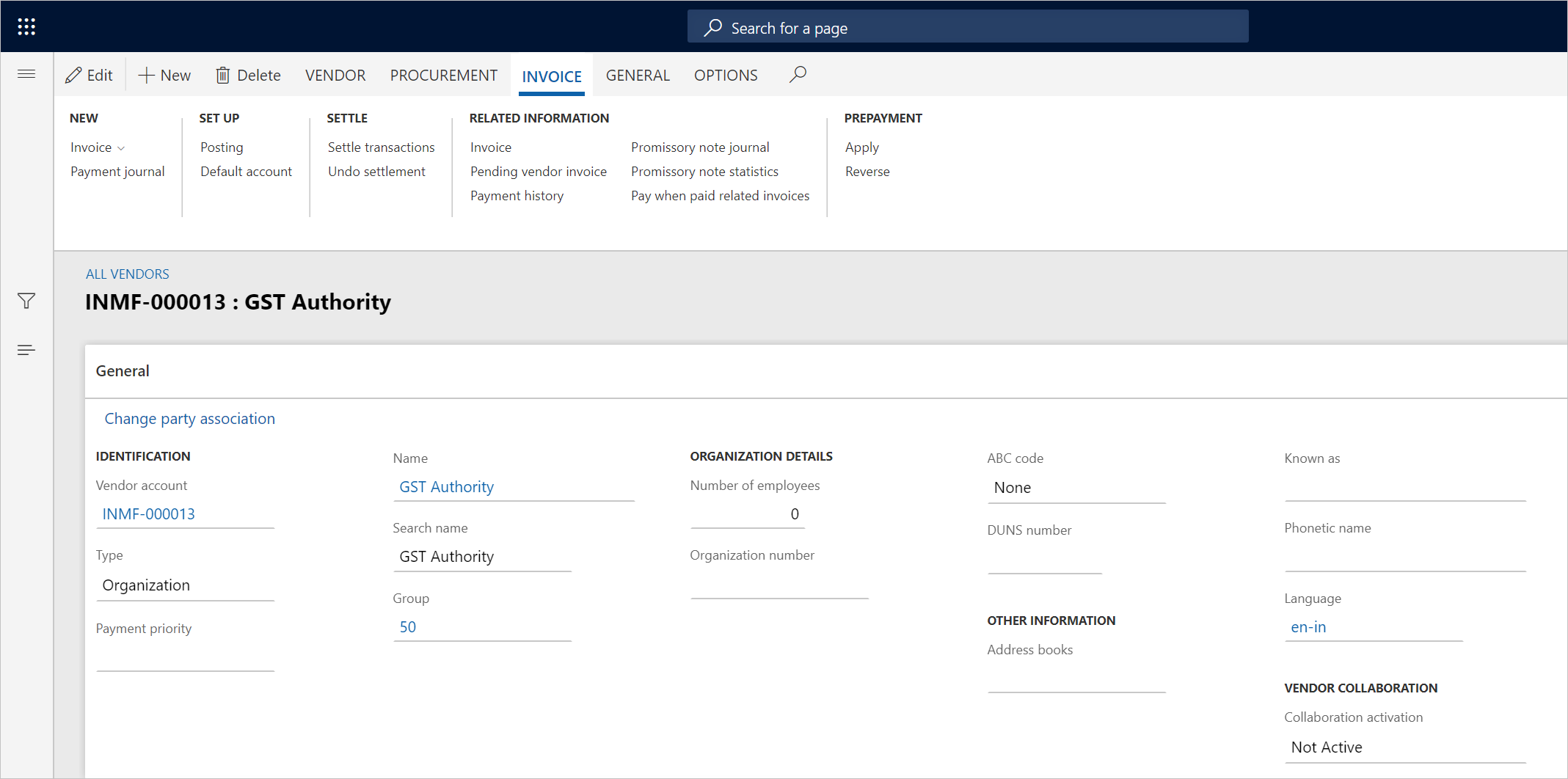Click the Address books field
Screen dimensions: 1568x779
[1076, 679]
